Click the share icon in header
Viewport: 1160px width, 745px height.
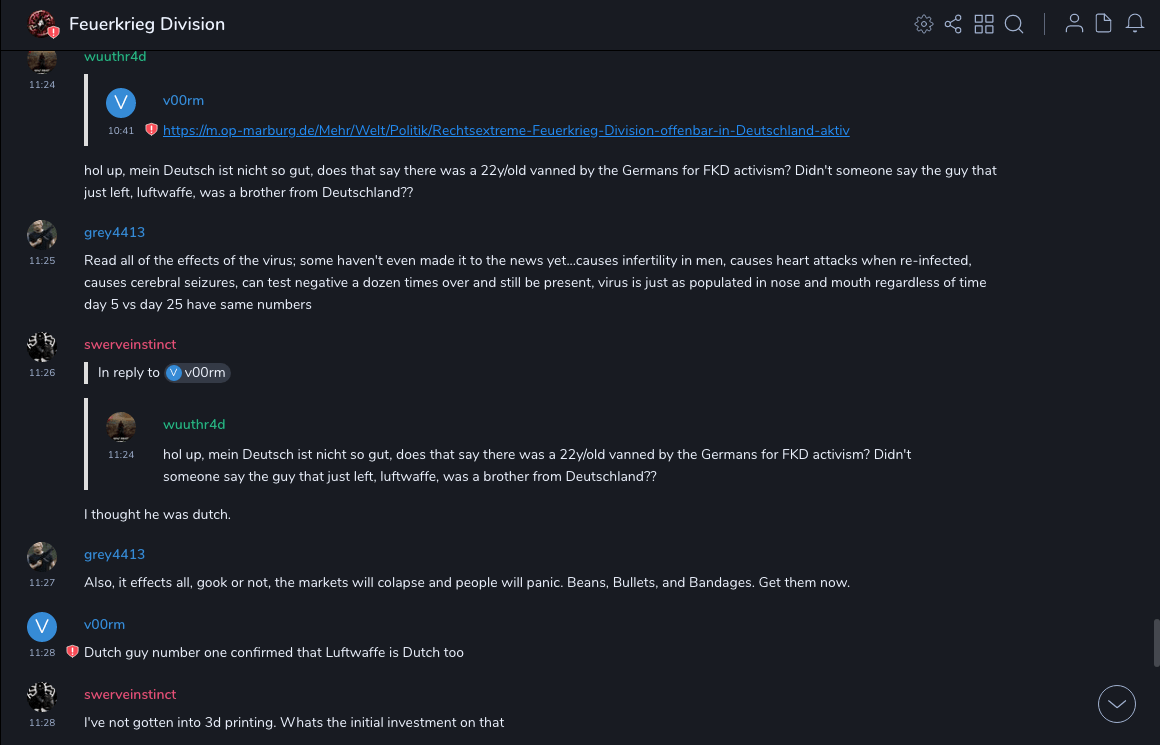tap(953, 24)
